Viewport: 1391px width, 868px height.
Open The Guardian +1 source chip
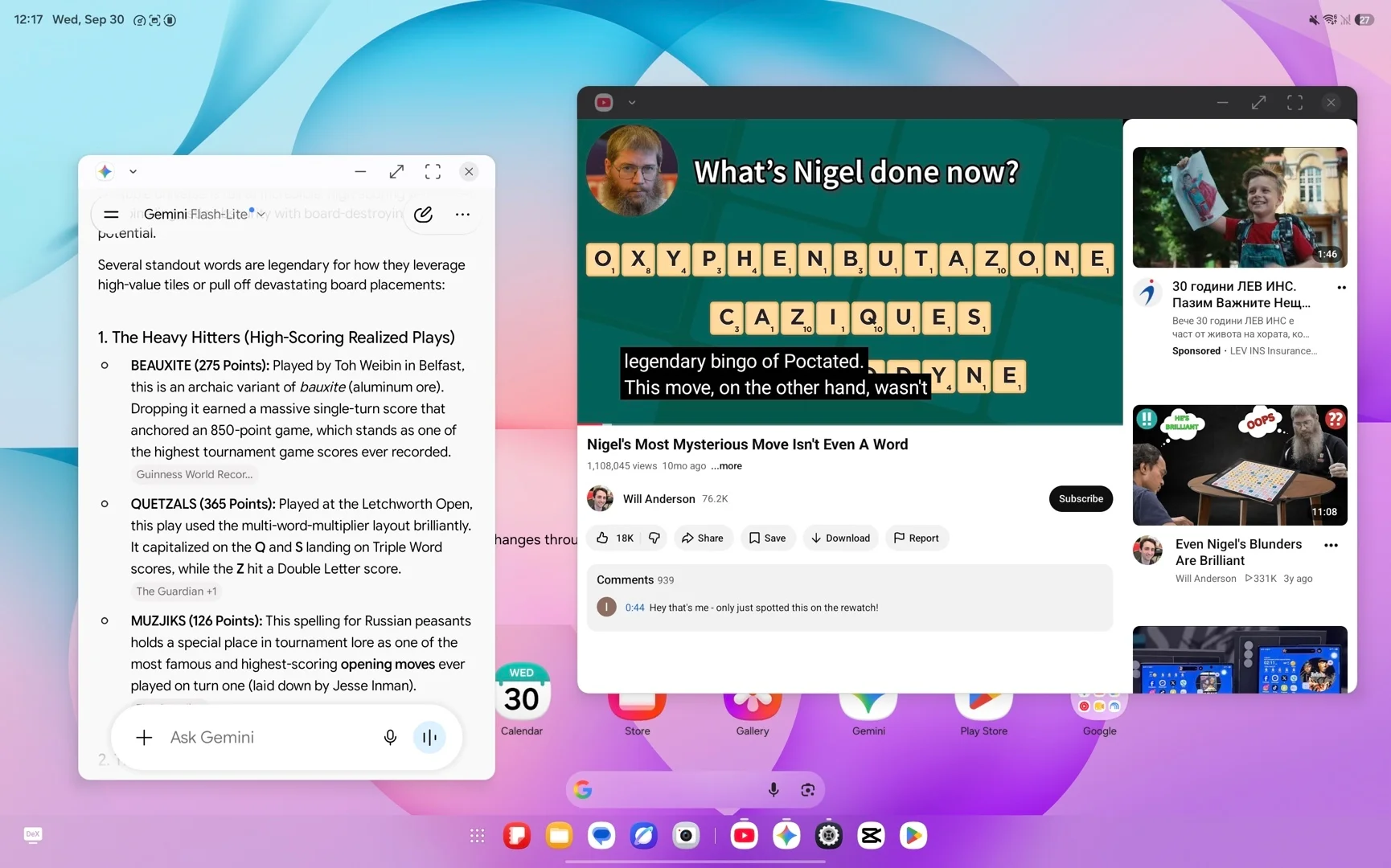176,592
